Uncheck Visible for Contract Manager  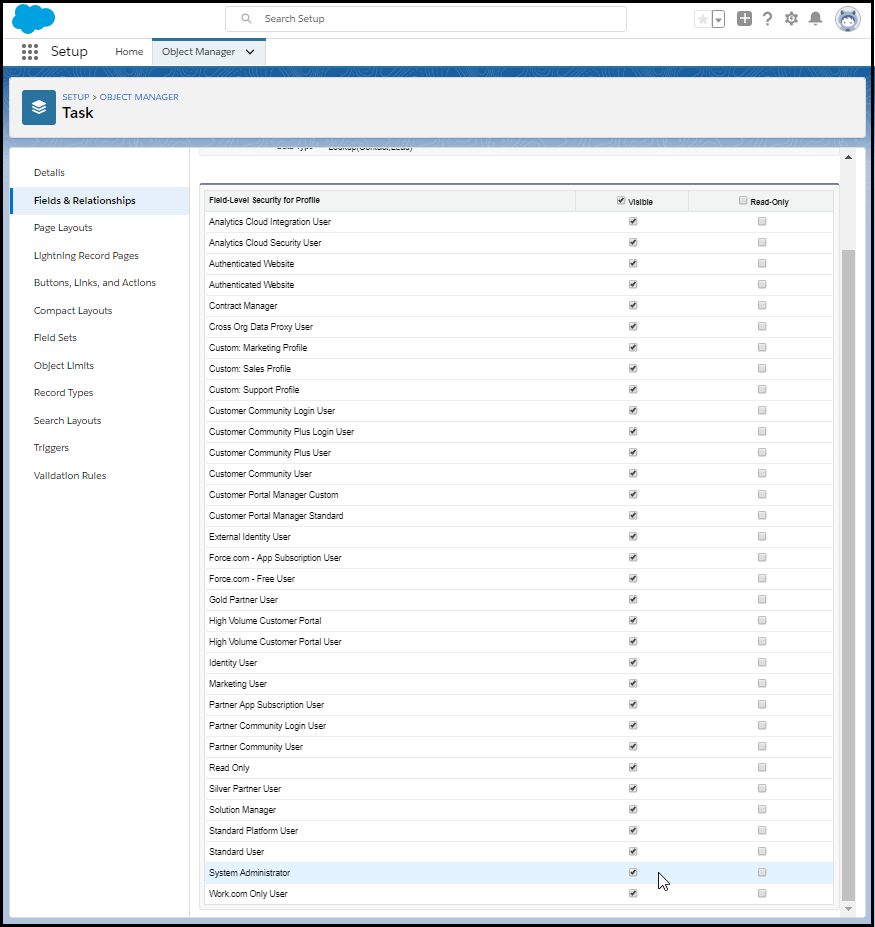633,306
